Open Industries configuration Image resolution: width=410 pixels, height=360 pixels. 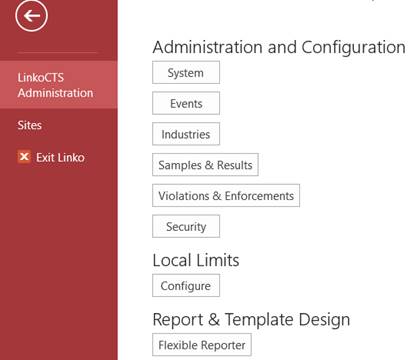coord(186,134)
